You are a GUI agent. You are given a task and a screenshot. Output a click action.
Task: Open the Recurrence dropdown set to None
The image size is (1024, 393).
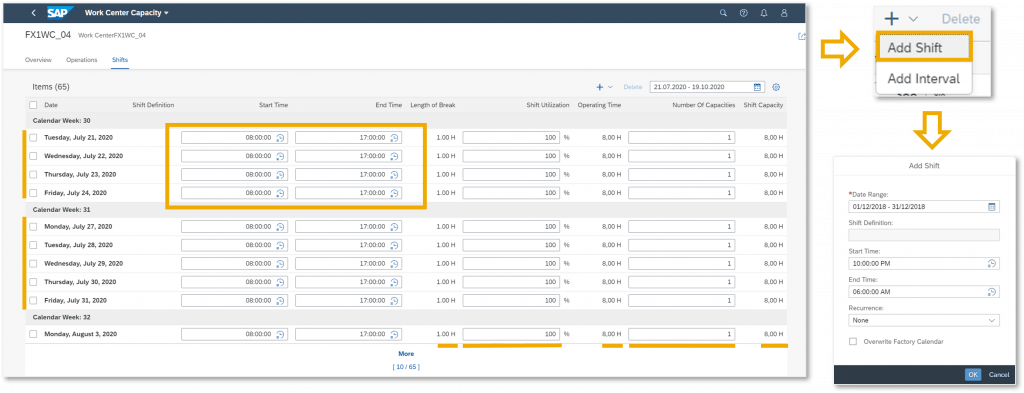(x=925, y=321)
